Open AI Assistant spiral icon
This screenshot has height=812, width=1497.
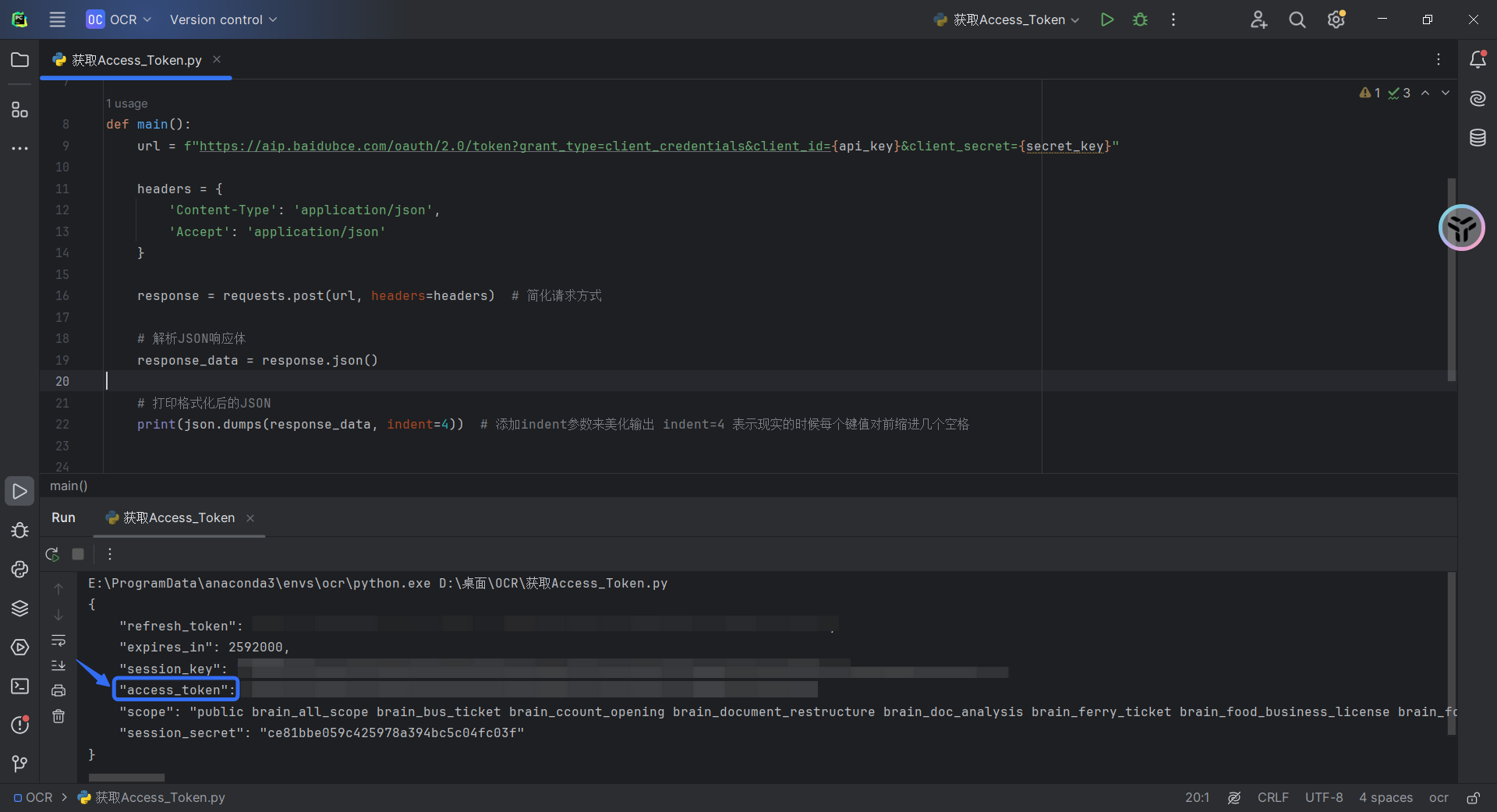[x=1478, y=98]
